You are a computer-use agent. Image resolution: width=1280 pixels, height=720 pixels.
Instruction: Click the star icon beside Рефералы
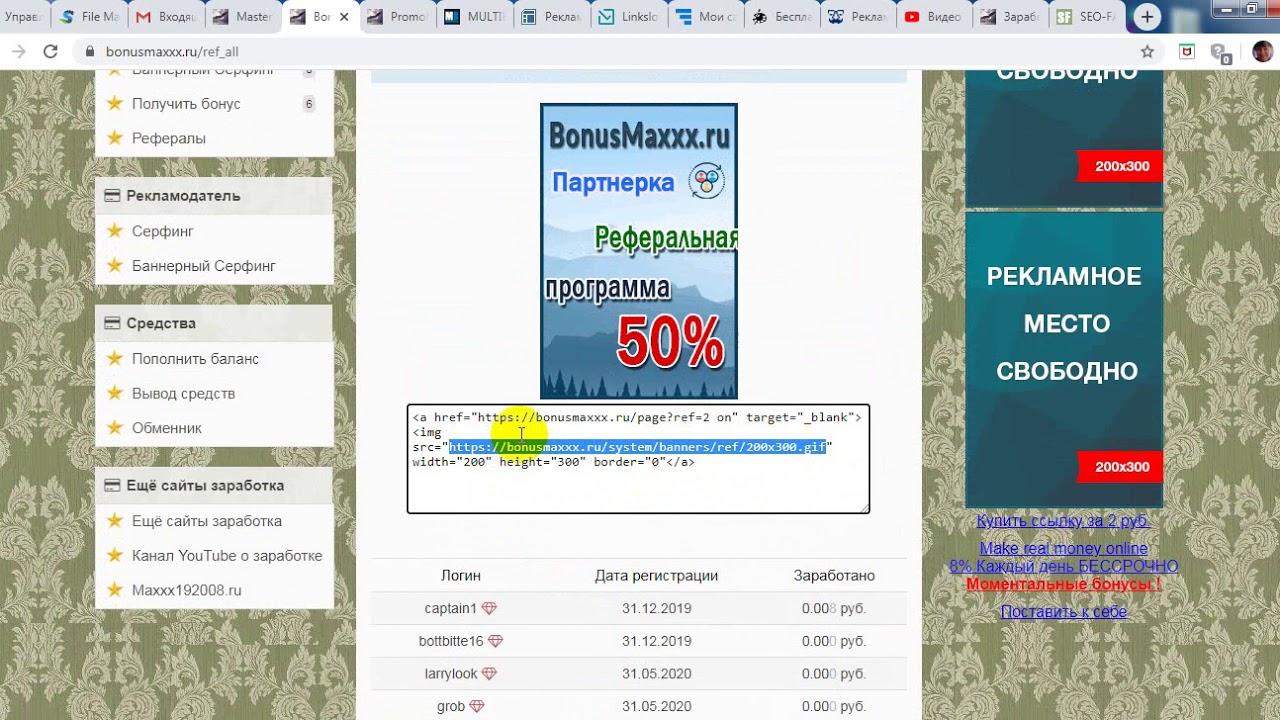[115, 138]
